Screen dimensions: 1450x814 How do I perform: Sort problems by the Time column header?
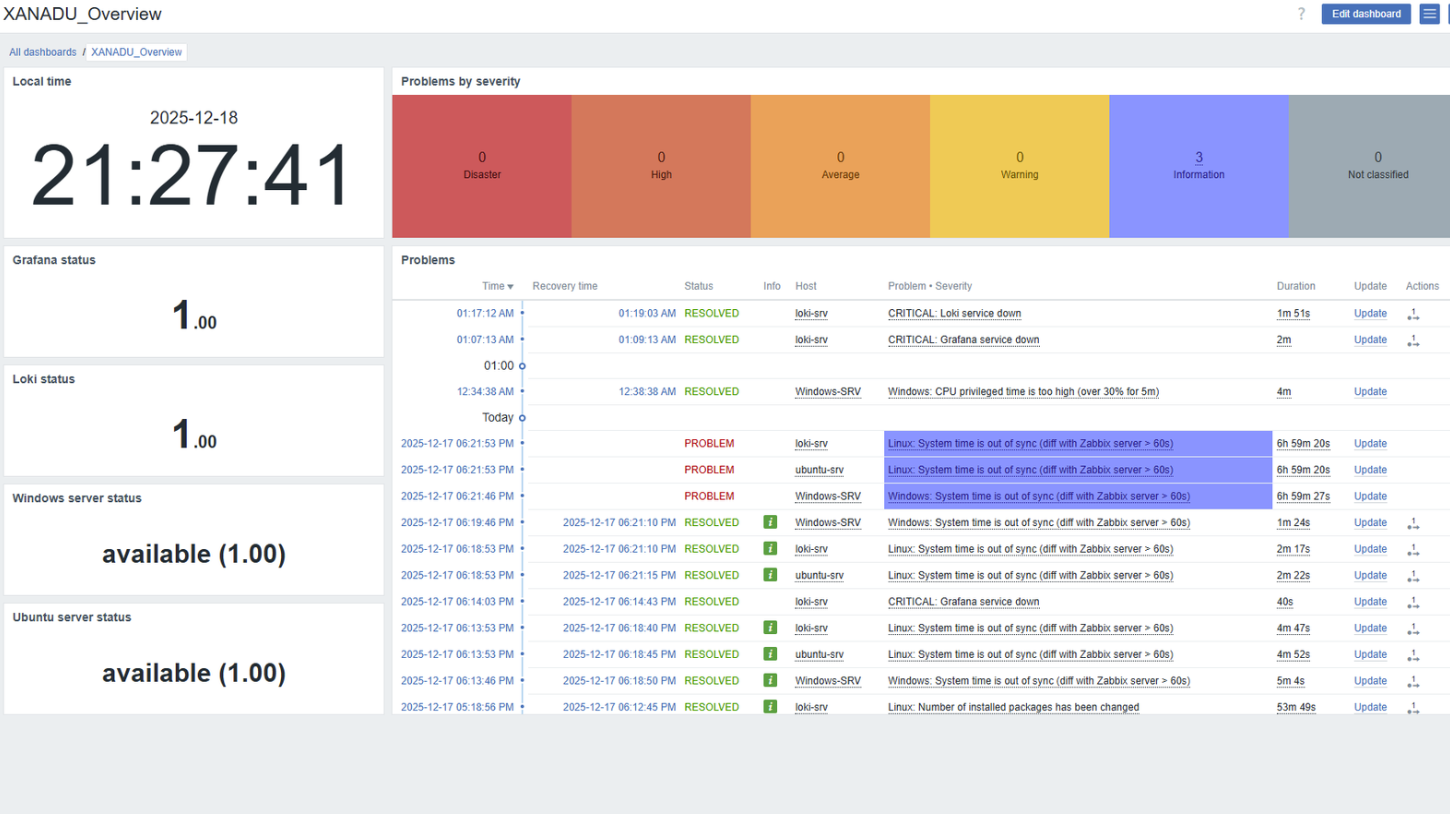[x=497, y=286]
